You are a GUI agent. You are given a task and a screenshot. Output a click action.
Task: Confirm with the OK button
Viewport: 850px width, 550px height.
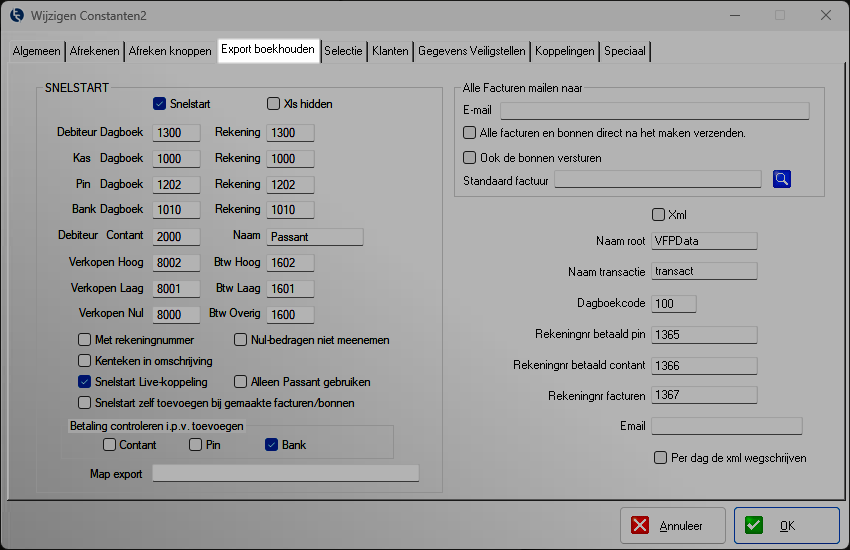[x=786, y=525]
